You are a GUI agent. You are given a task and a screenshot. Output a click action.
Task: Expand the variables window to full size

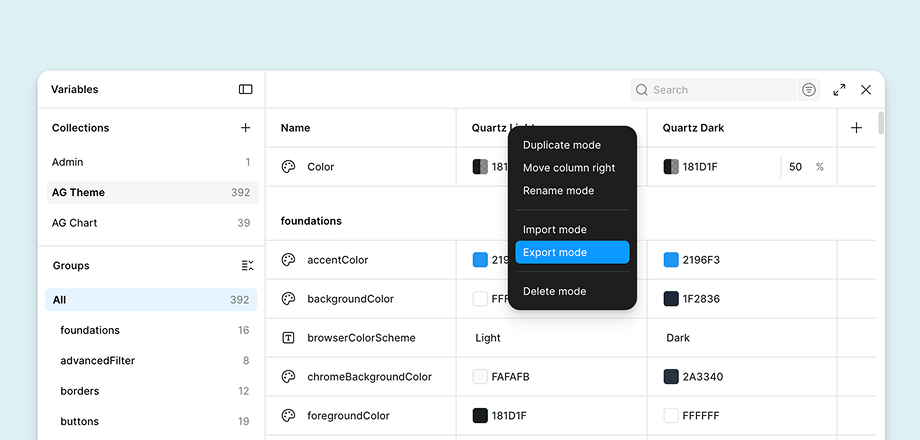point(840,90)
